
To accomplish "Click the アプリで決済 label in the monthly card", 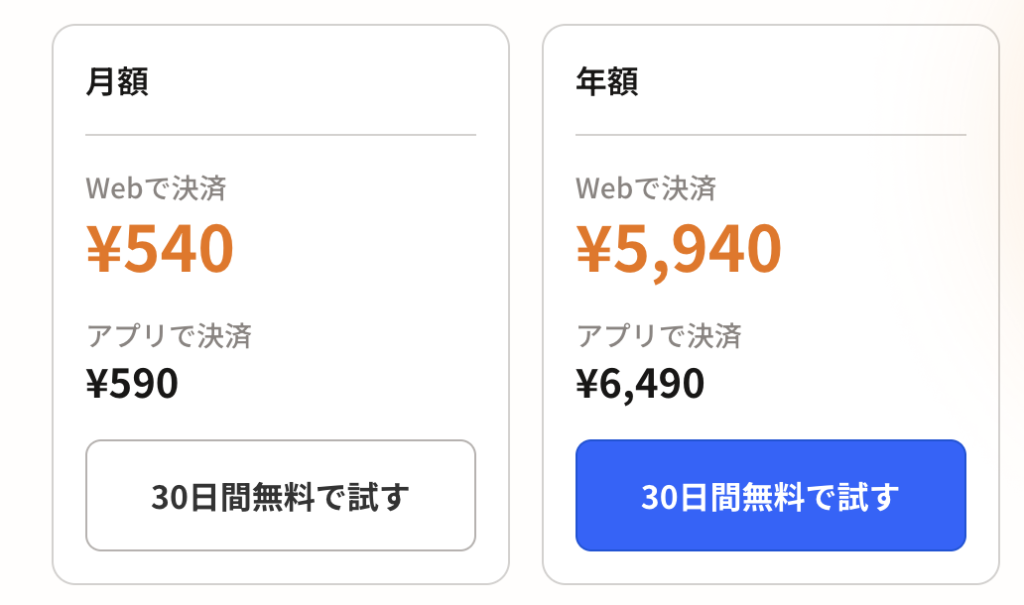I will (169, 336).
